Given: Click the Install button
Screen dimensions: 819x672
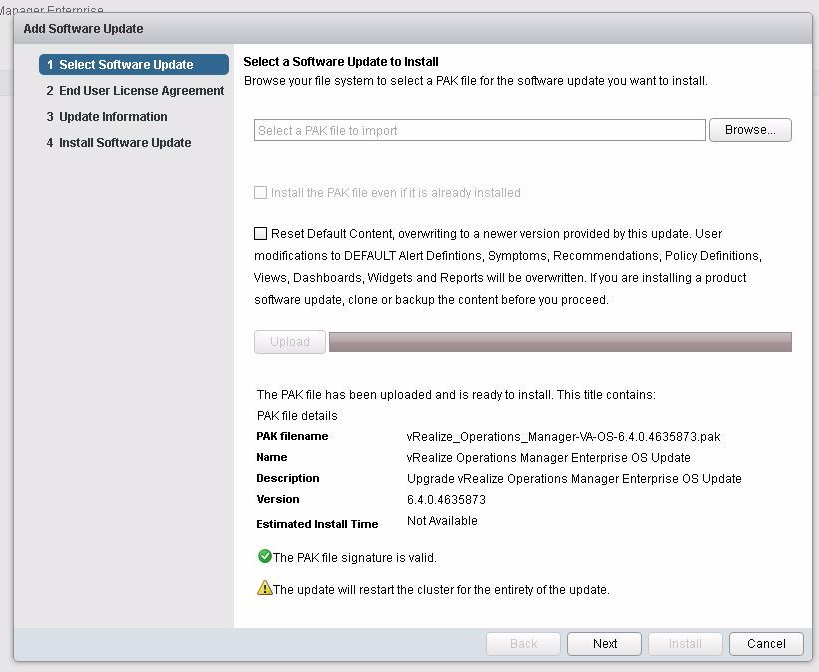Looking at the screenshot, I should click(685, 644).
